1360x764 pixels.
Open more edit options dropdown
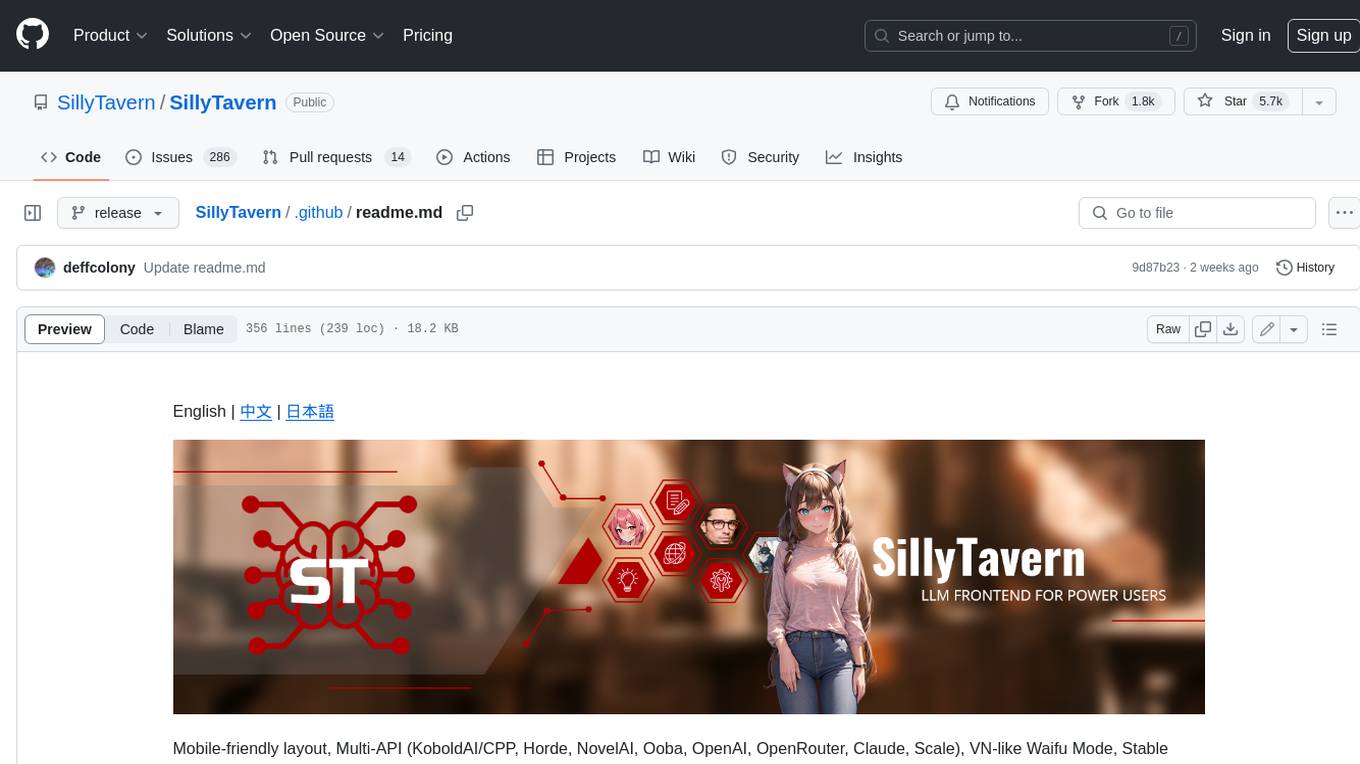tap(1294, 329)
